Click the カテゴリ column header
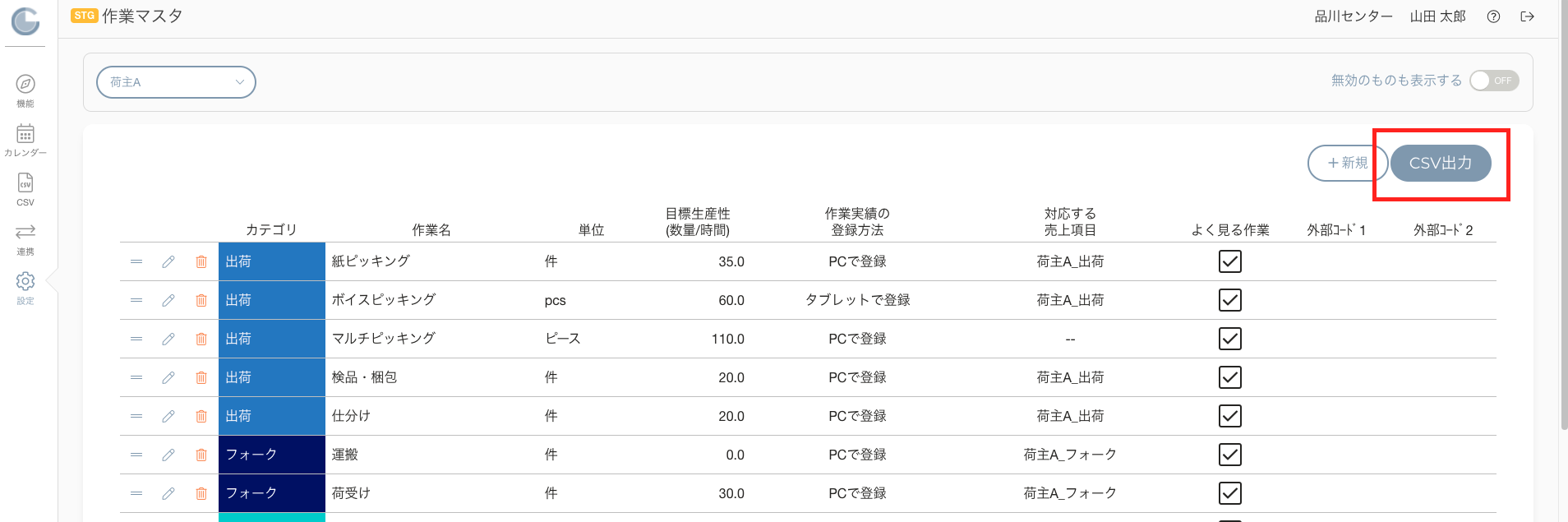 click(x=271, y=230)
